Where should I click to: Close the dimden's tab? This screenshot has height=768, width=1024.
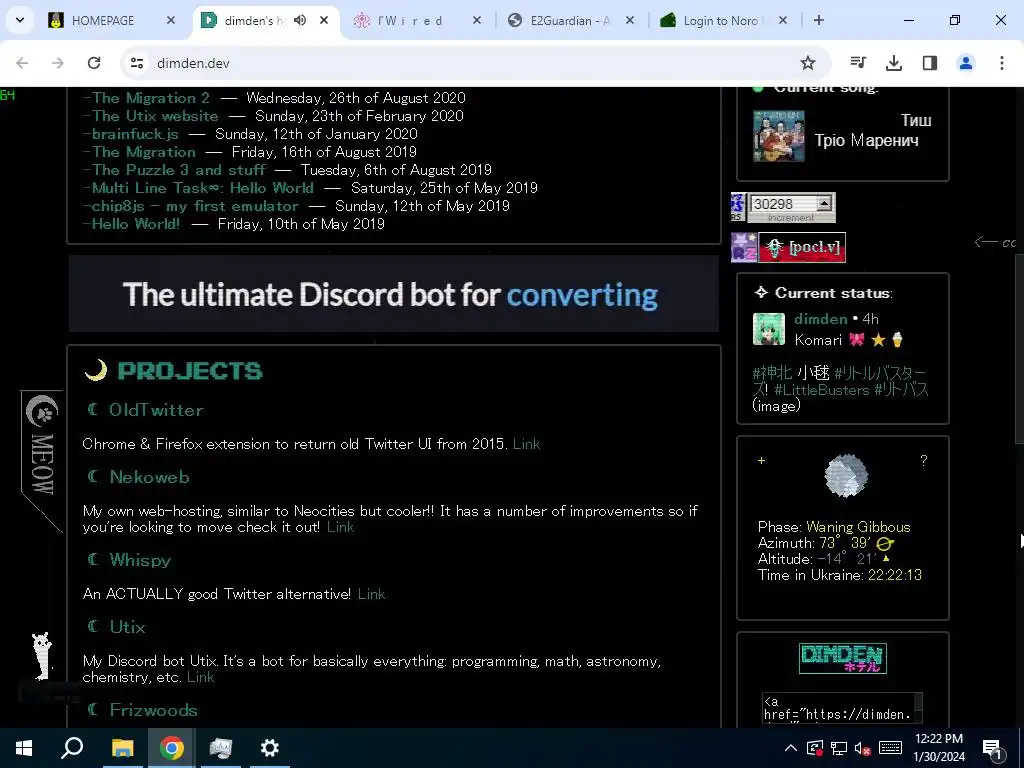point(324,20)
